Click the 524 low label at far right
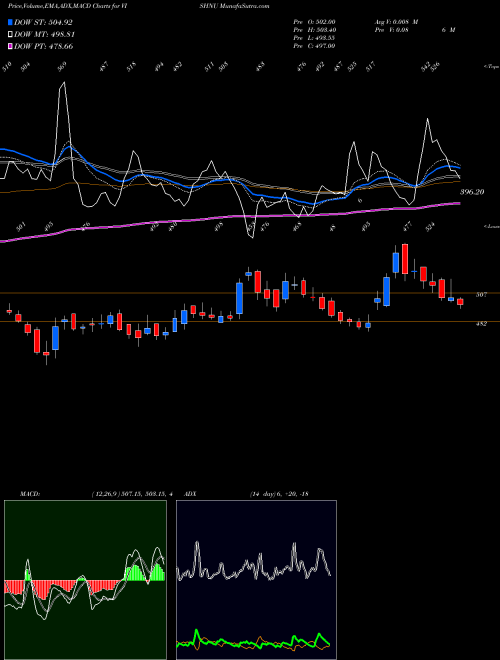This screenshot has height=660, width=500. coord(430,228)
